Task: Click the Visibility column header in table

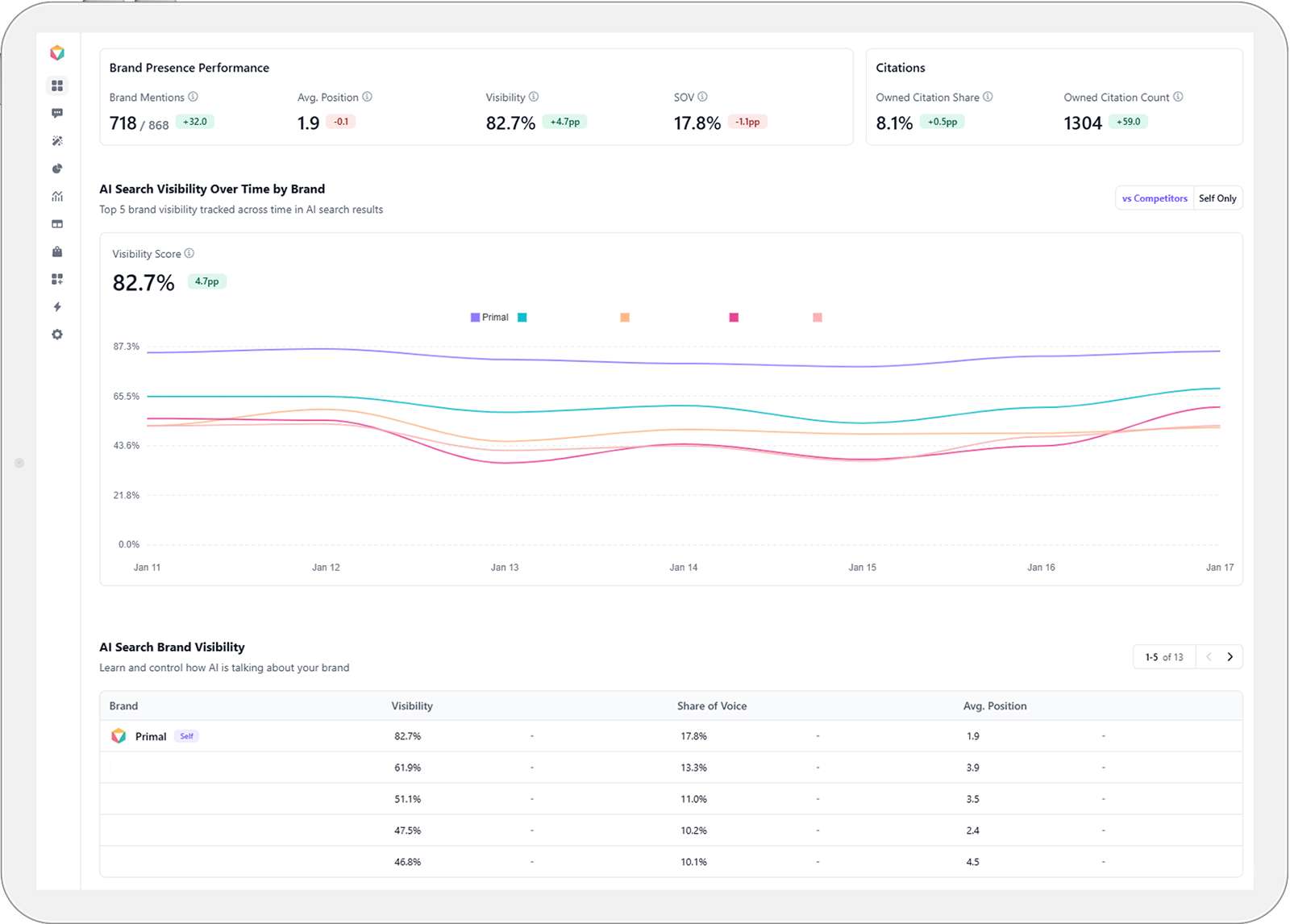Action: click(x=412, y=706)
